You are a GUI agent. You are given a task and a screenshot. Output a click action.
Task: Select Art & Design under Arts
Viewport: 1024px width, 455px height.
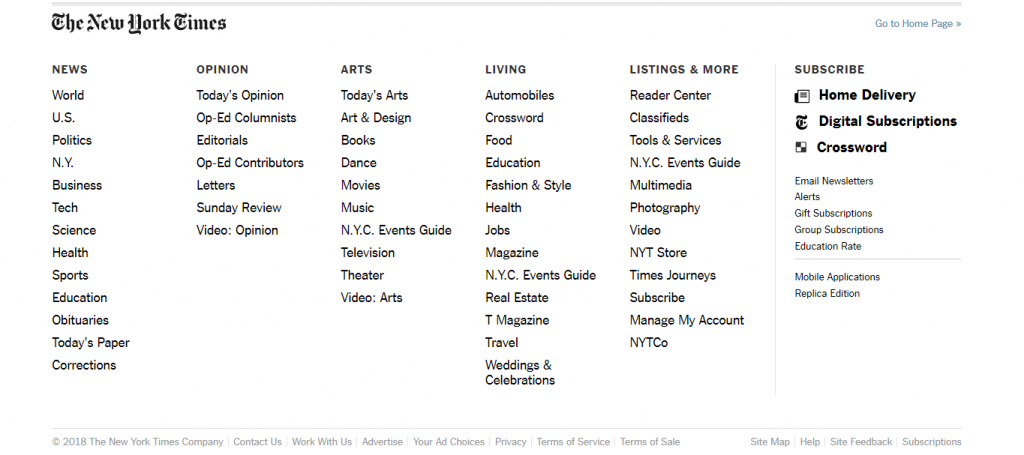click(x=375, y=118)
